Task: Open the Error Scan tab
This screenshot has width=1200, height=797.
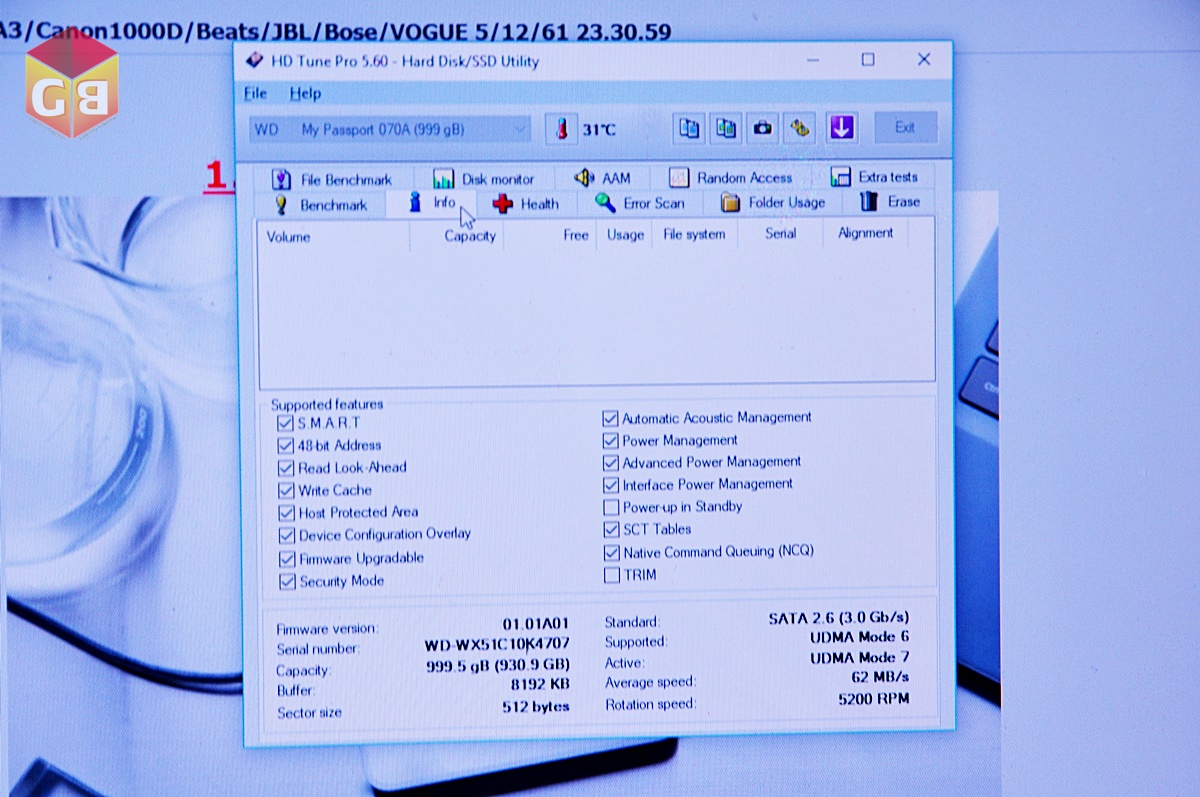Action: pos(640,203)
